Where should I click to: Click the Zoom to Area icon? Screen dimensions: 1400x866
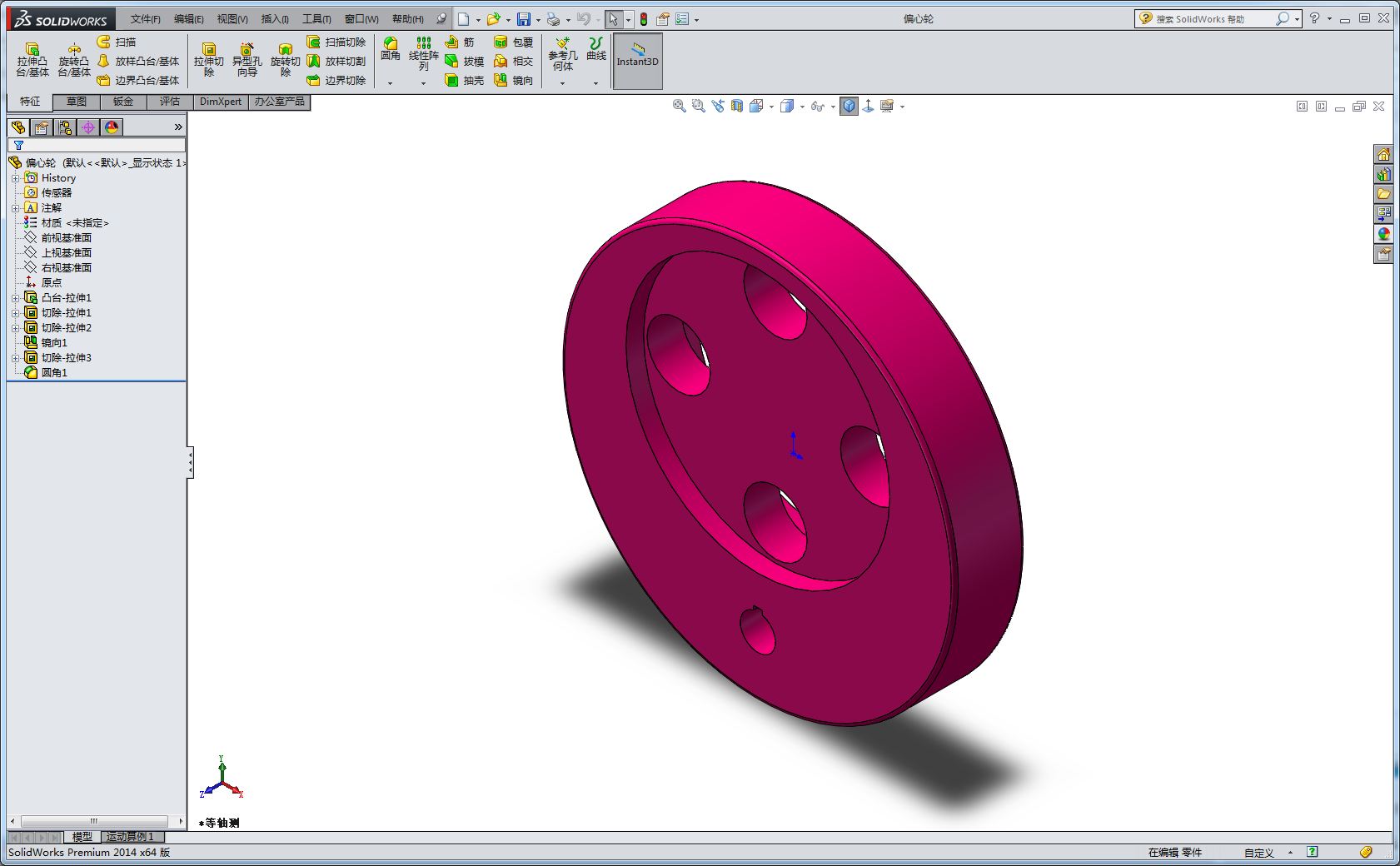click(699, 106)
